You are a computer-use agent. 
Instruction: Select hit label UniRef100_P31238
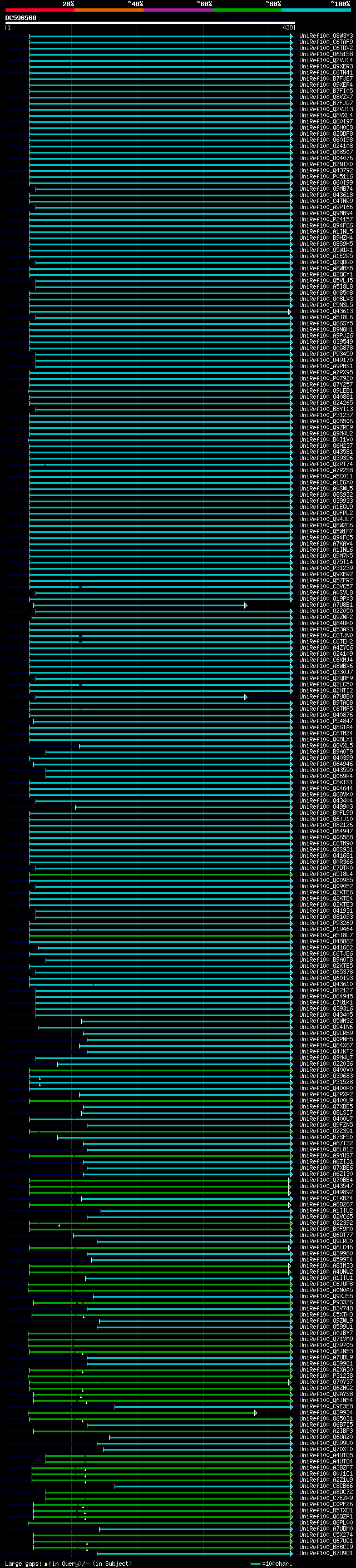[x=326, y=1375]
